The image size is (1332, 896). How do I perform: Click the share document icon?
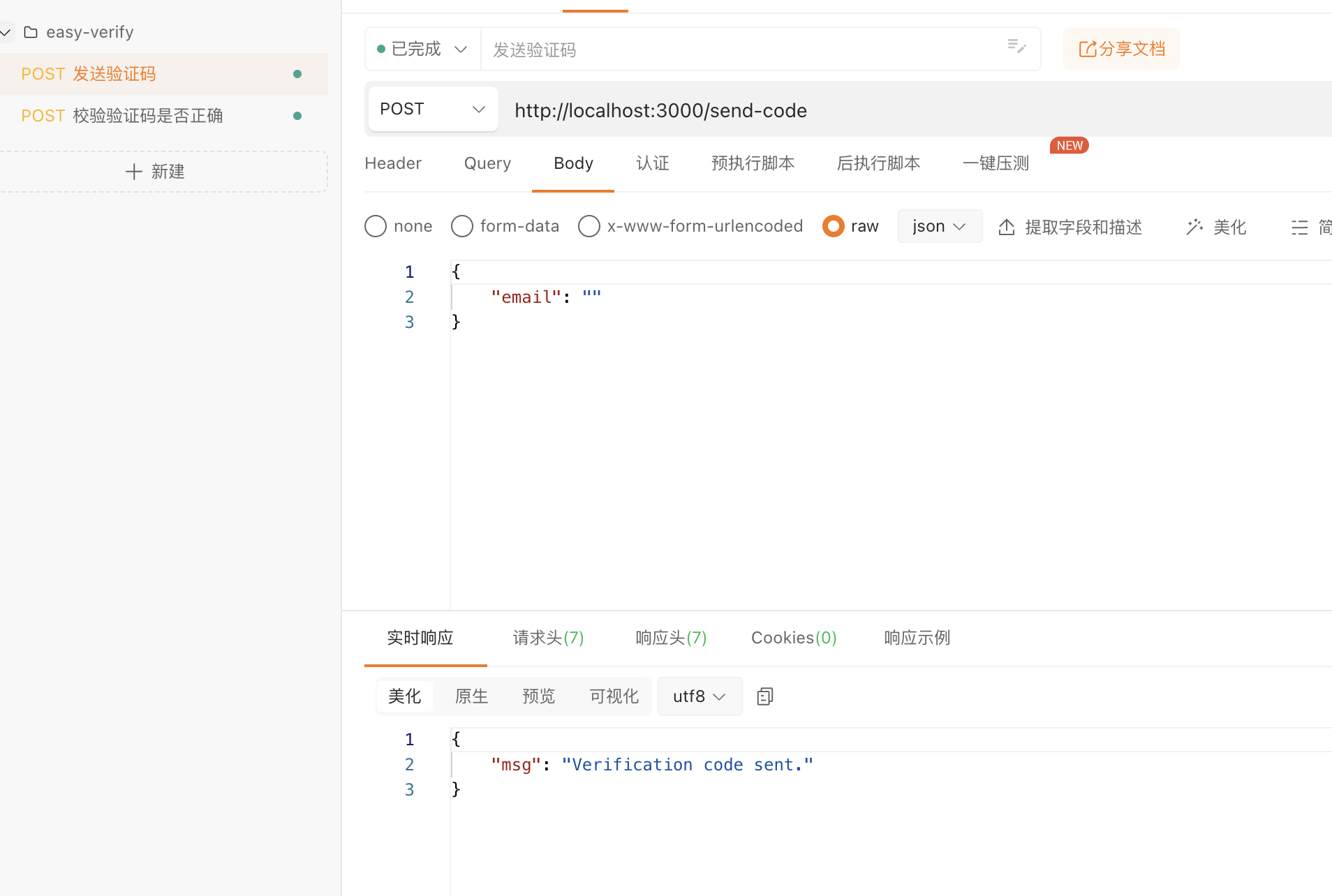[x=1087, y=49]
